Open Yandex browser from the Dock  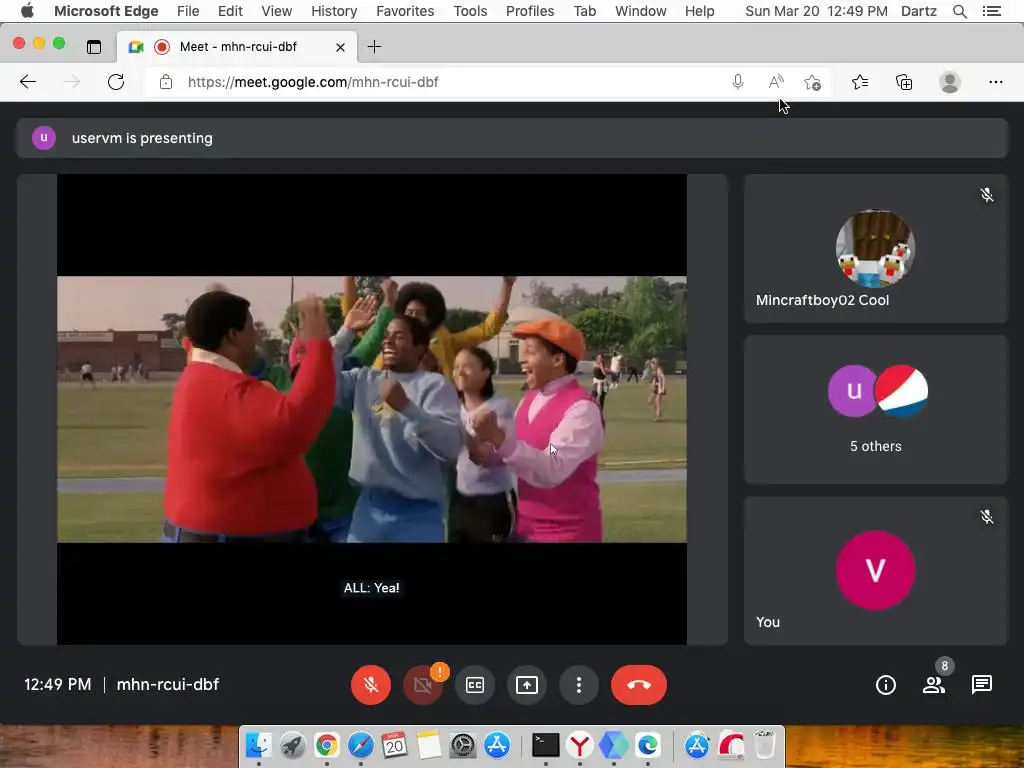click(579, 744)
